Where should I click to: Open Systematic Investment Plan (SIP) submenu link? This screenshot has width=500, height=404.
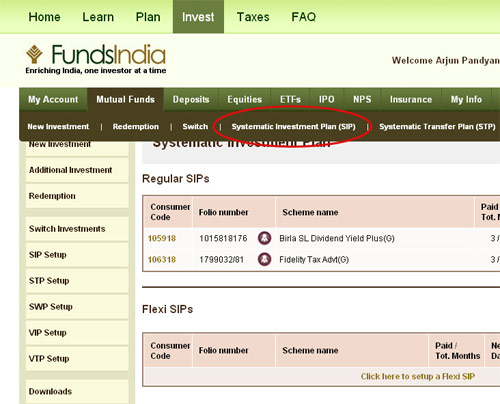[x=294, y=127]
